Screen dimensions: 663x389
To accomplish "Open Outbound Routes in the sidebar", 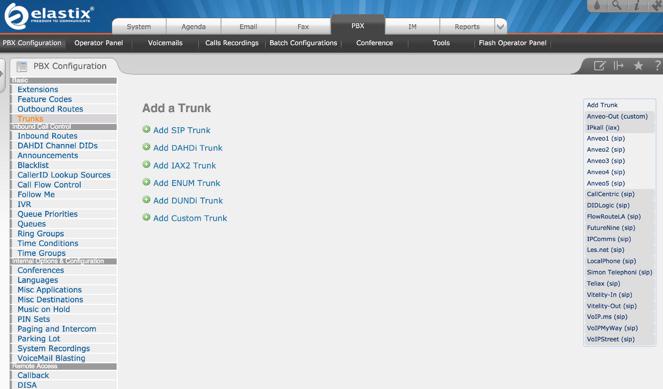I will pyautogui.click(x=50, y=109).
